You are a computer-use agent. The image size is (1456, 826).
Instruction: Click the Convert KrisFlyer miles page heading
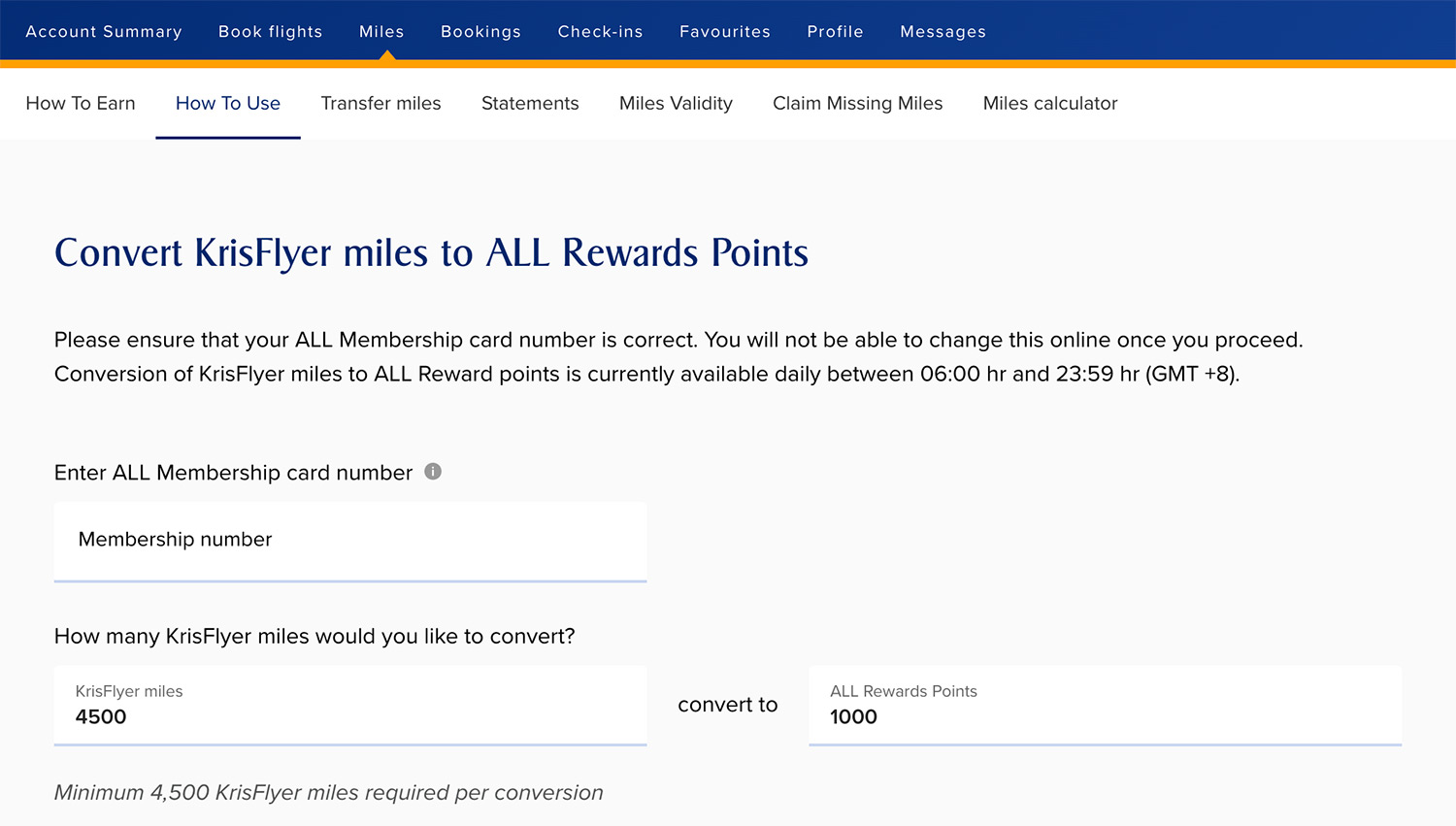tap(431, 253)
